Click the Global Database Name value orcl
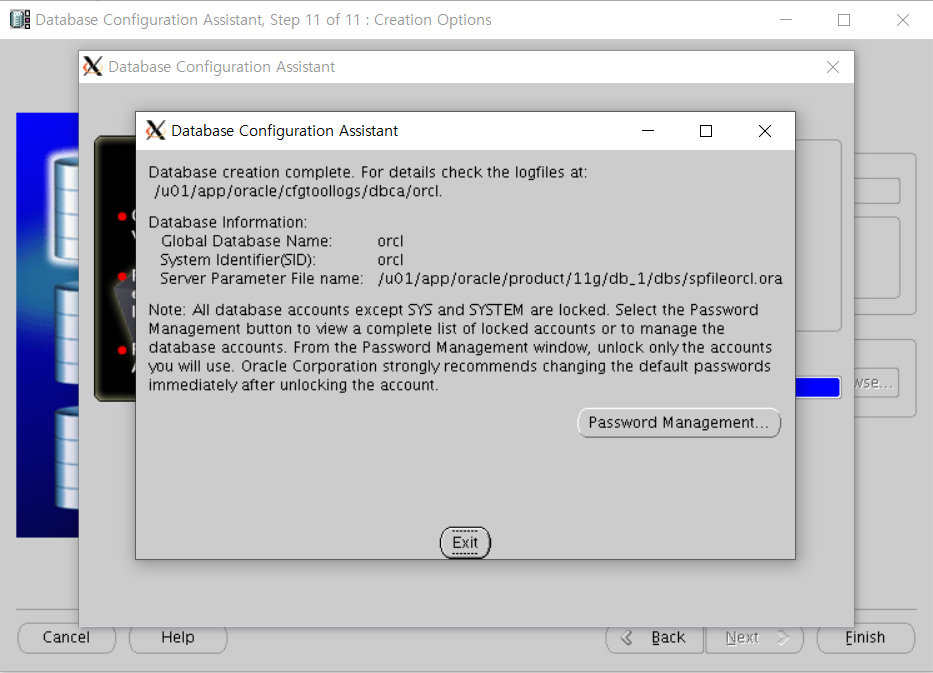Viewport: 933px width, 673px height. click(390, 241)
